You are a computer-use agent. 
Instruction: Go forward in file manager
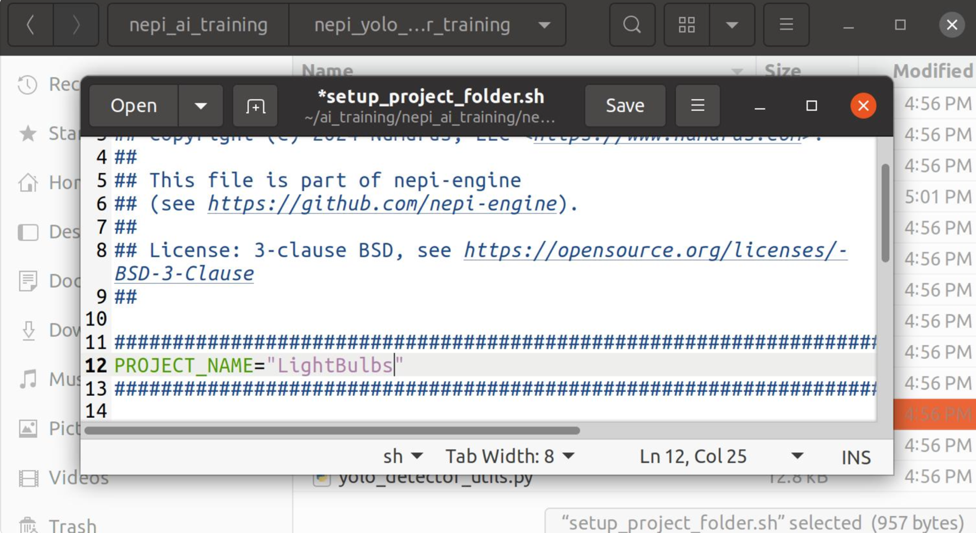coord(76,25)
